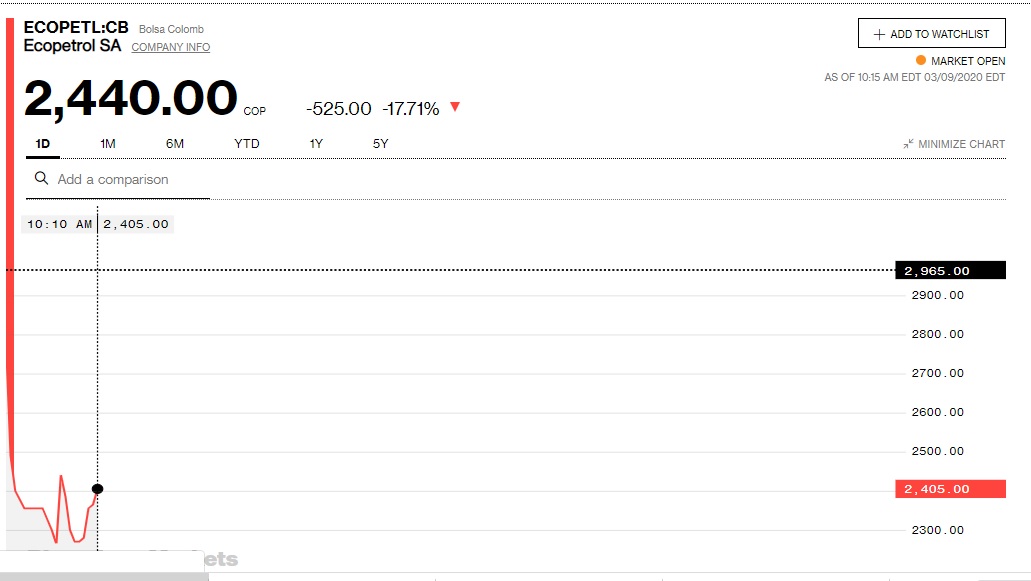Display the 5Y chart range

[380, 144]
